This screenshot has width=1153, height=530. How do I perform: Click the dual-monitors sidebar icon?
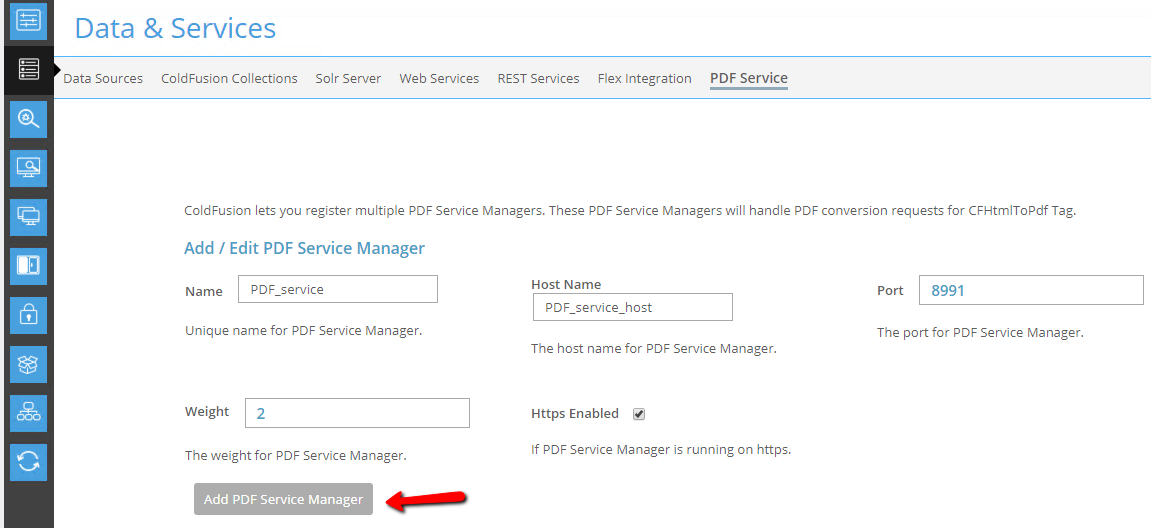tap(28, 217)
